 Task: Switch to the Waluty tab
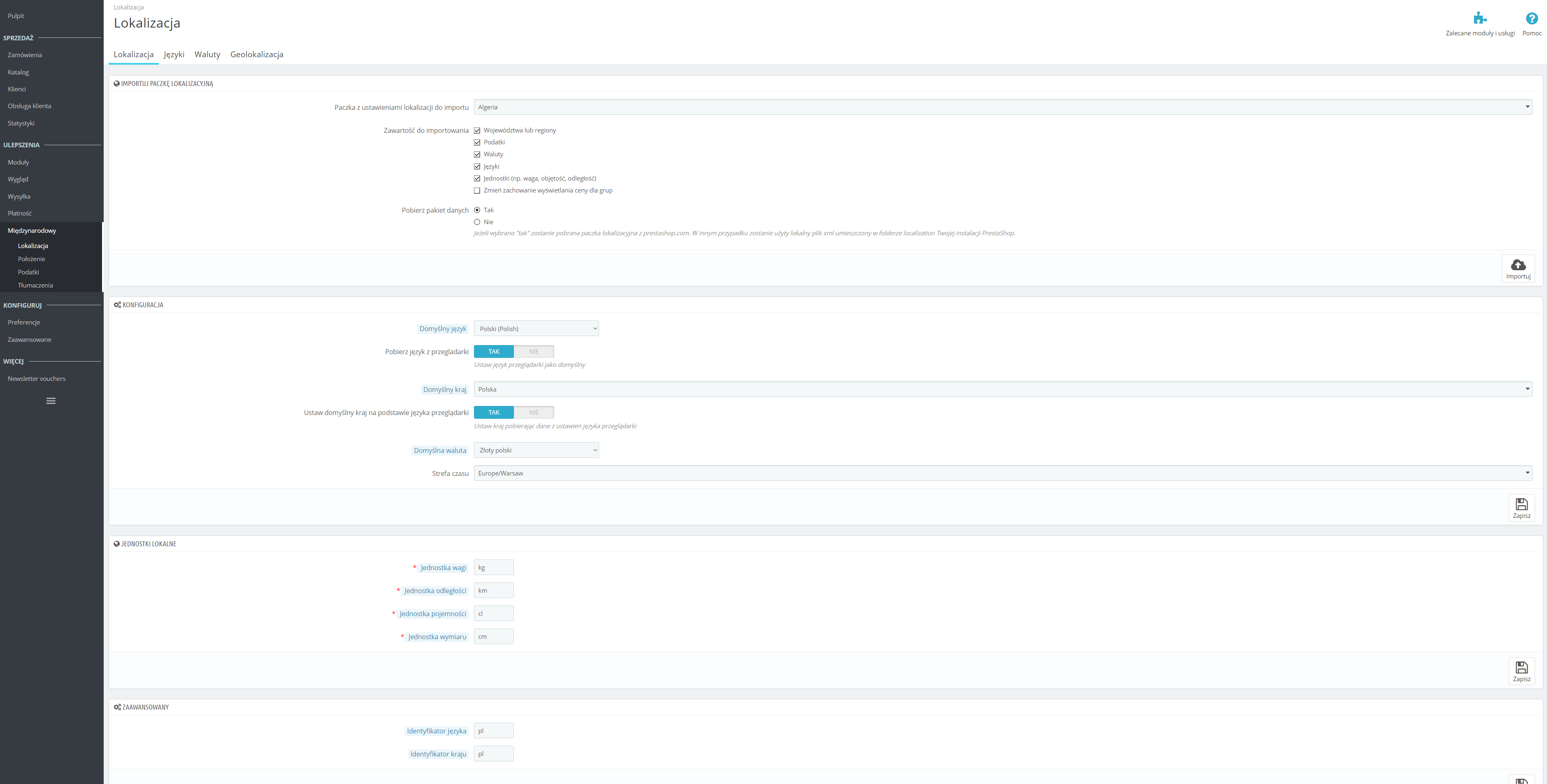207,55
